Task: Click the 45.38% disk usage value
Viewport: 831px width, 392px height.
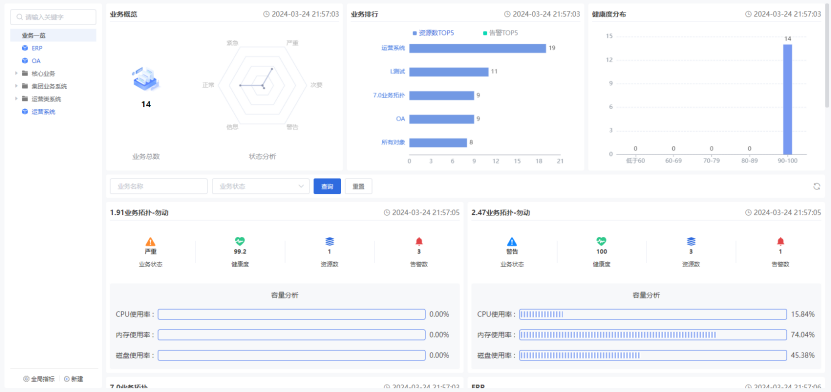Action: [802, 355]
